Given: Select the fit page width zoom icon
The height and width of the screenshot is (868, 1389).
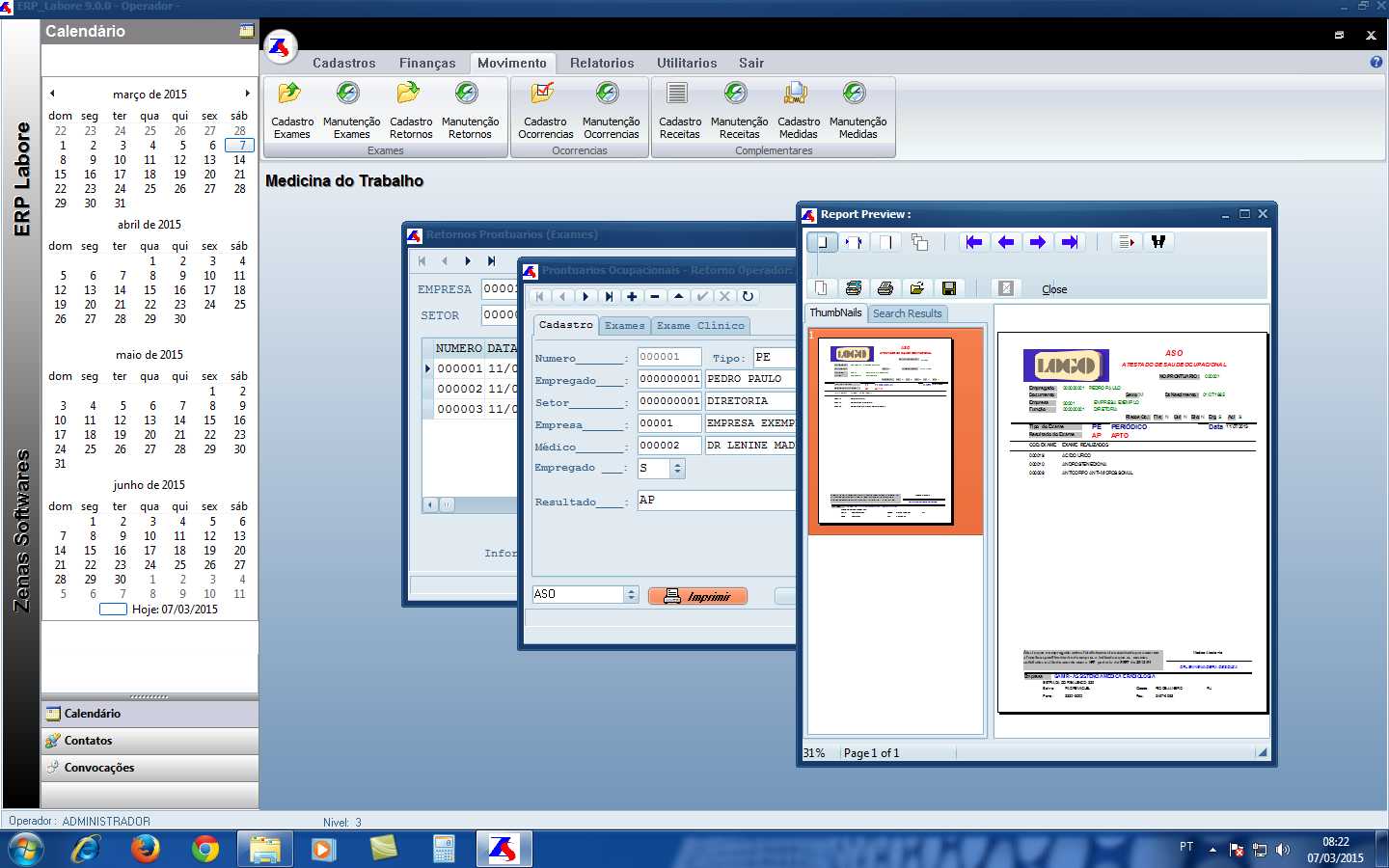Looking at the screenshot, I should click(854, 242).
